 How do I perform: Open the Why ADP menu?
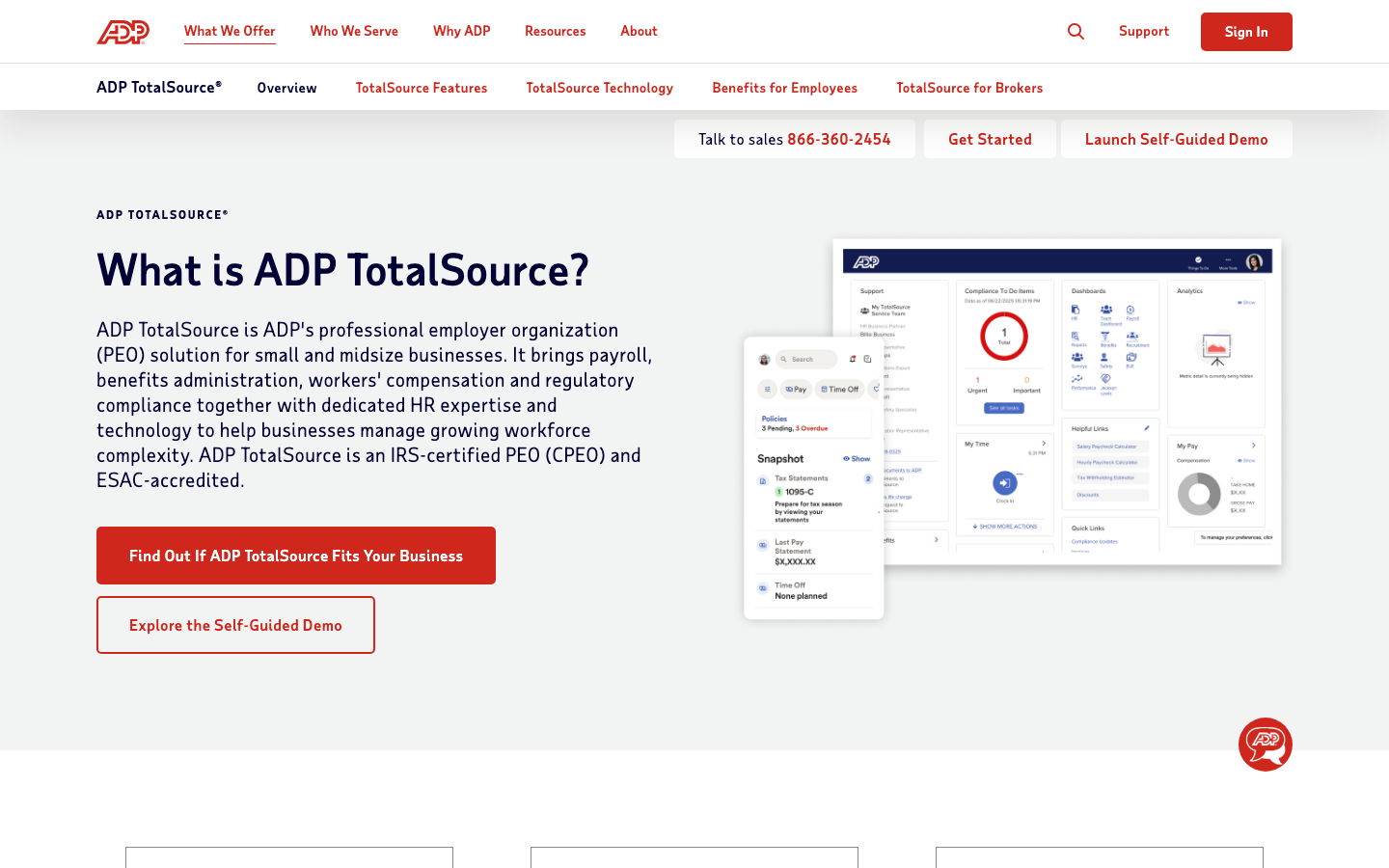click(x=462, y=31)
